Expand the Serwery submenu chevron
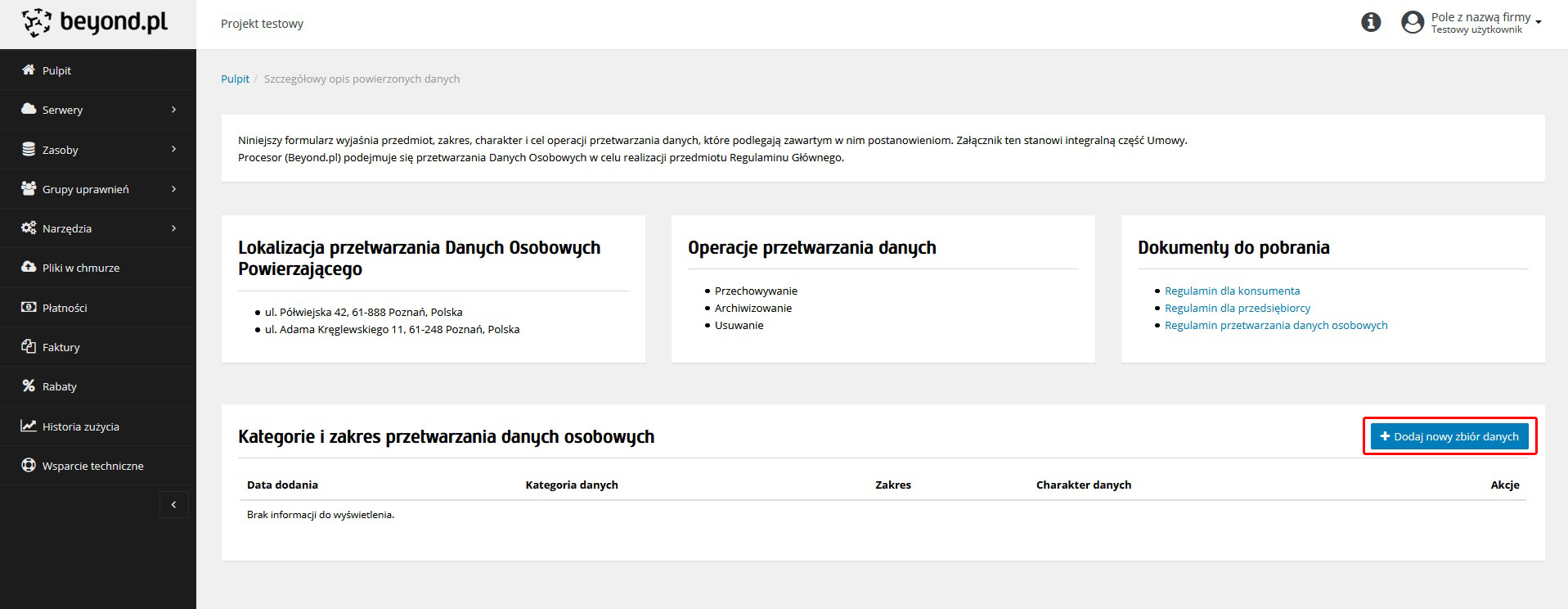1568x609 pixels. coord(173,110)
